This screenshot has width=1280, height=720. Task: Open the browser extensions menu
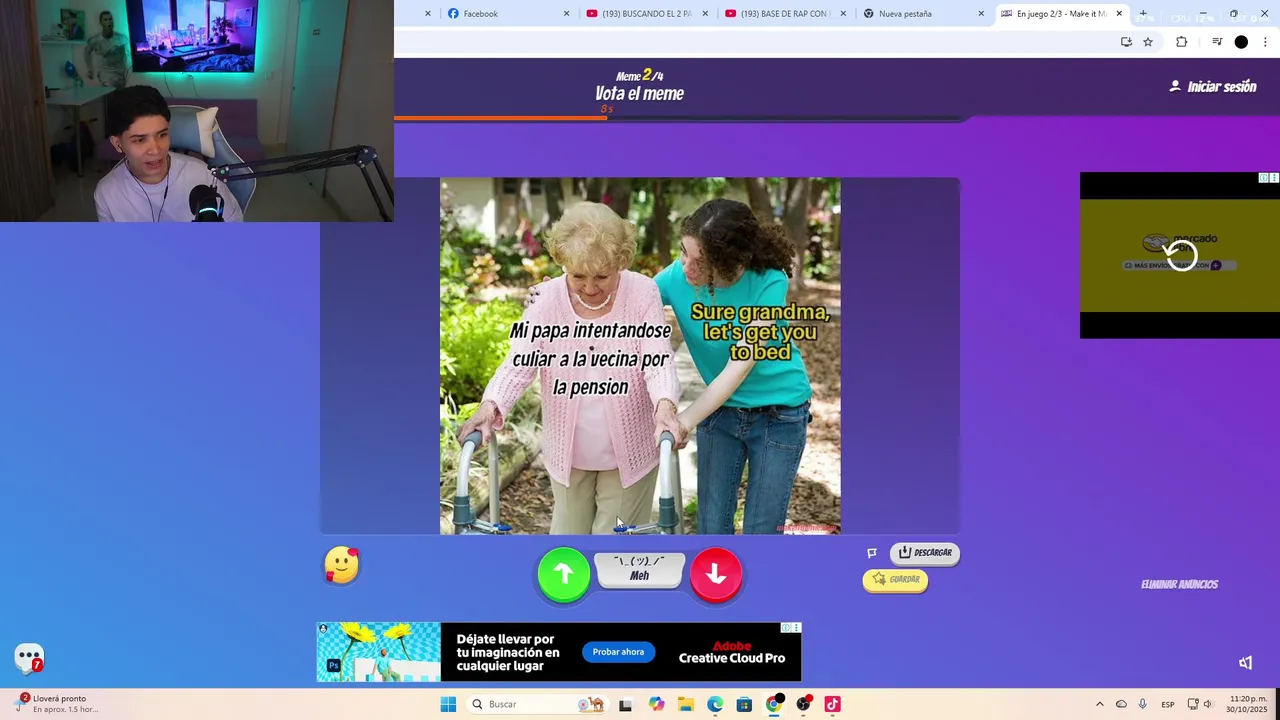click(1182, 42)
